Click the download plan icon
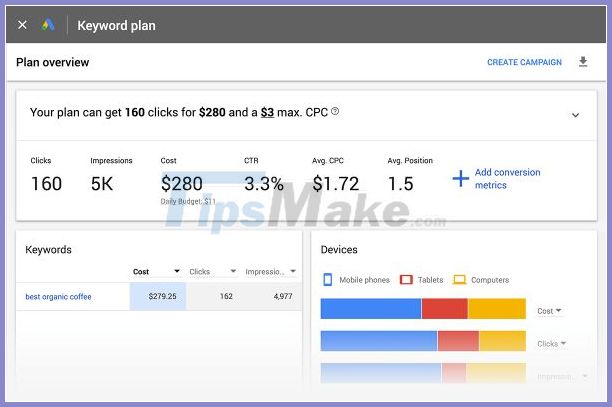612x407 pixels. pyautogui.click(x=583, y=62)
